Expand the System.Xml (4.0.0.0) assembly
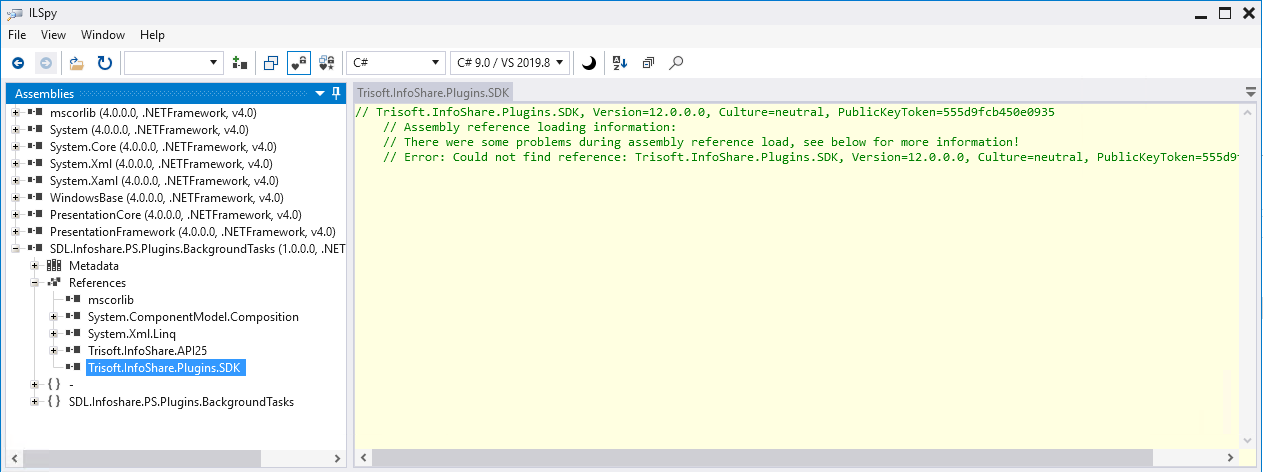1263x472 pixels. click(x=16, y=163)
